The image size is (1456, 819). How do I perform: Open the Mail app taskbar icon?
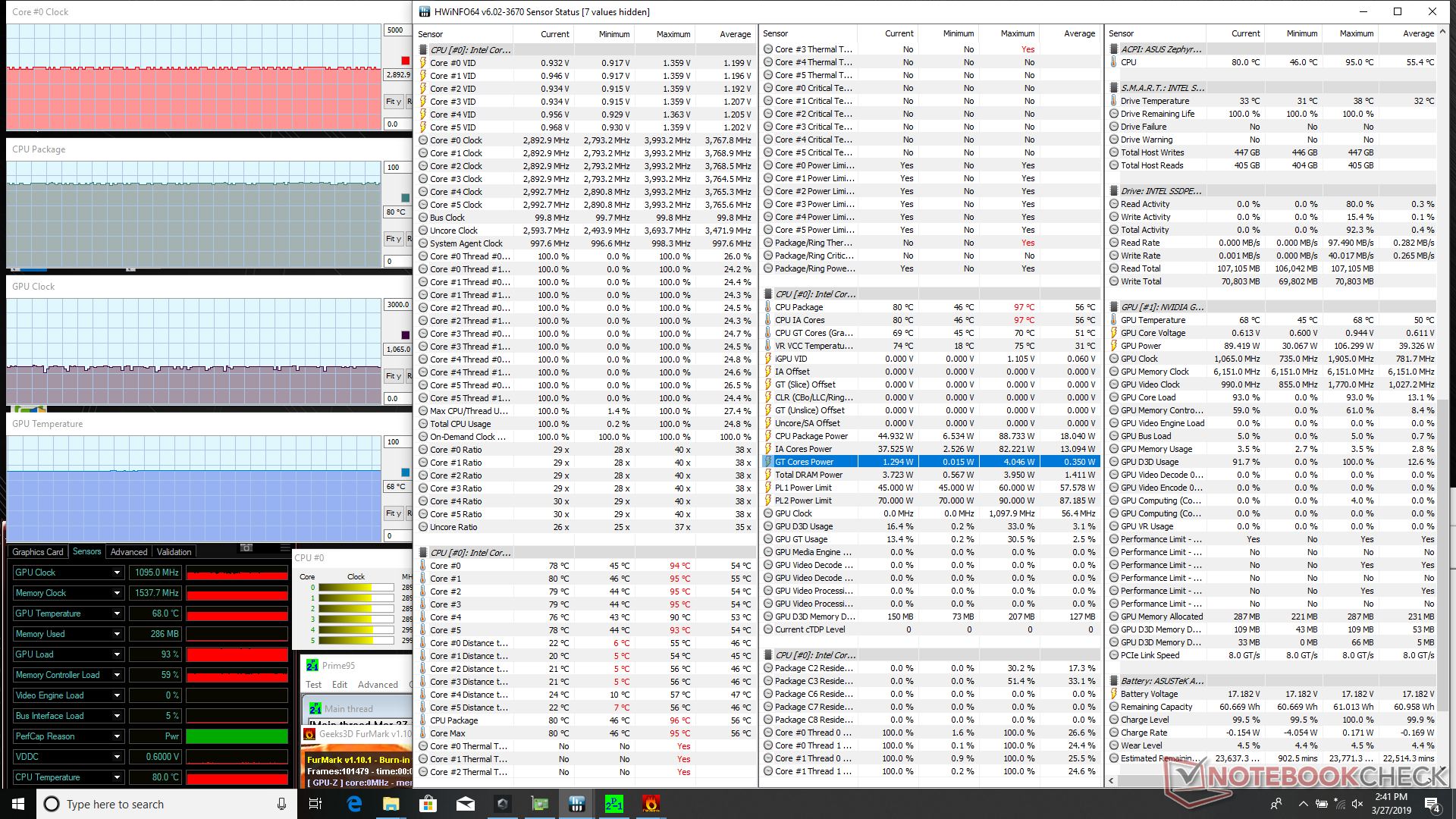466,804
